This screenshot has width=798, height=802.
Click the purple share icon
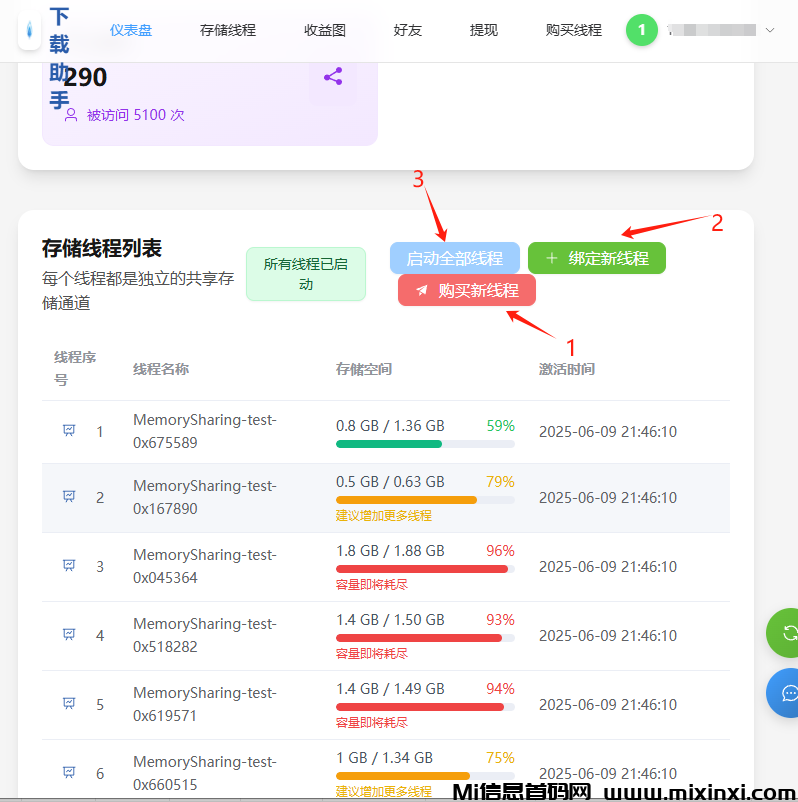[333, 76]
